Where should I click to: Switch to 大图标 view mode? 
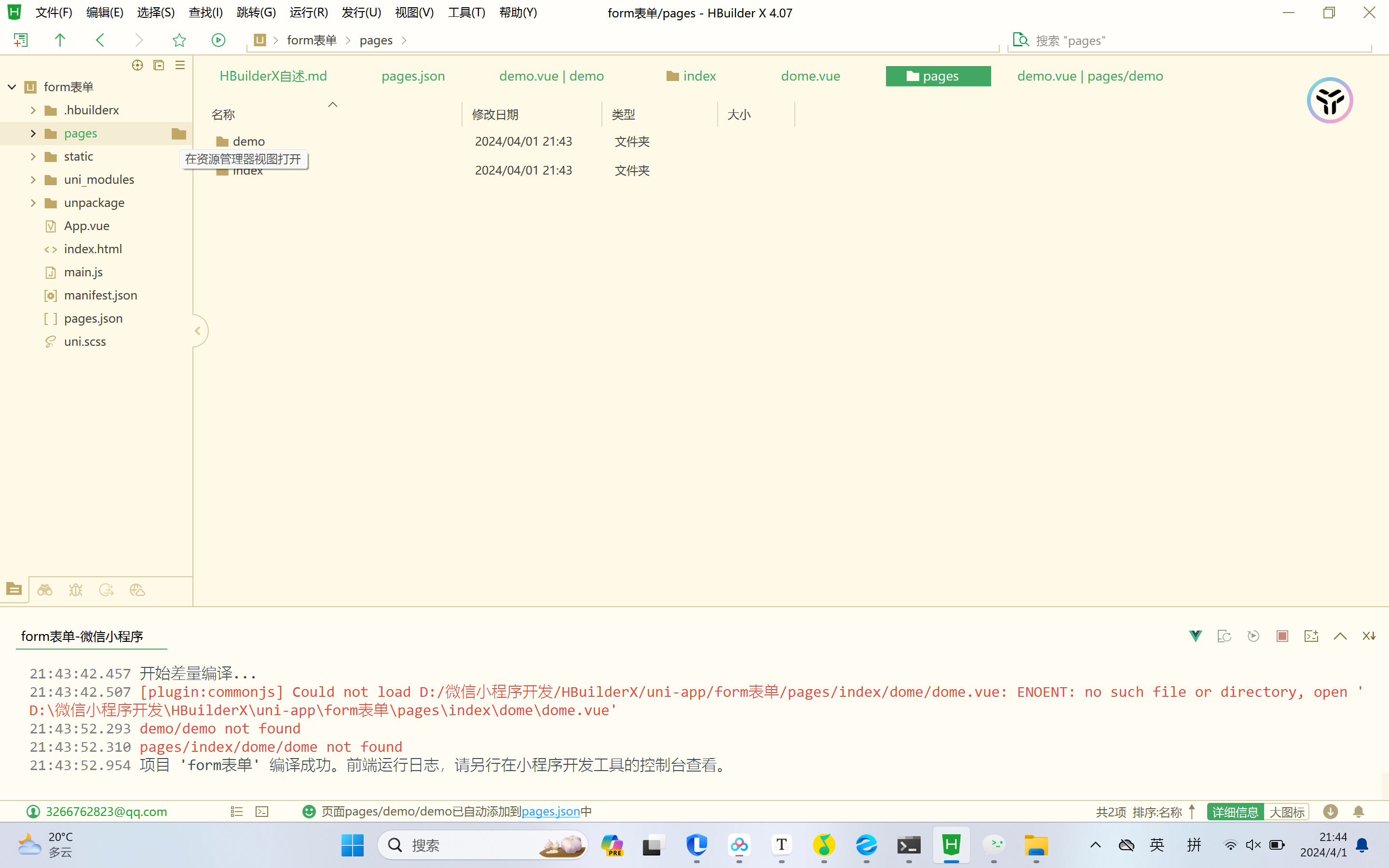click(x=1286, y=812)
